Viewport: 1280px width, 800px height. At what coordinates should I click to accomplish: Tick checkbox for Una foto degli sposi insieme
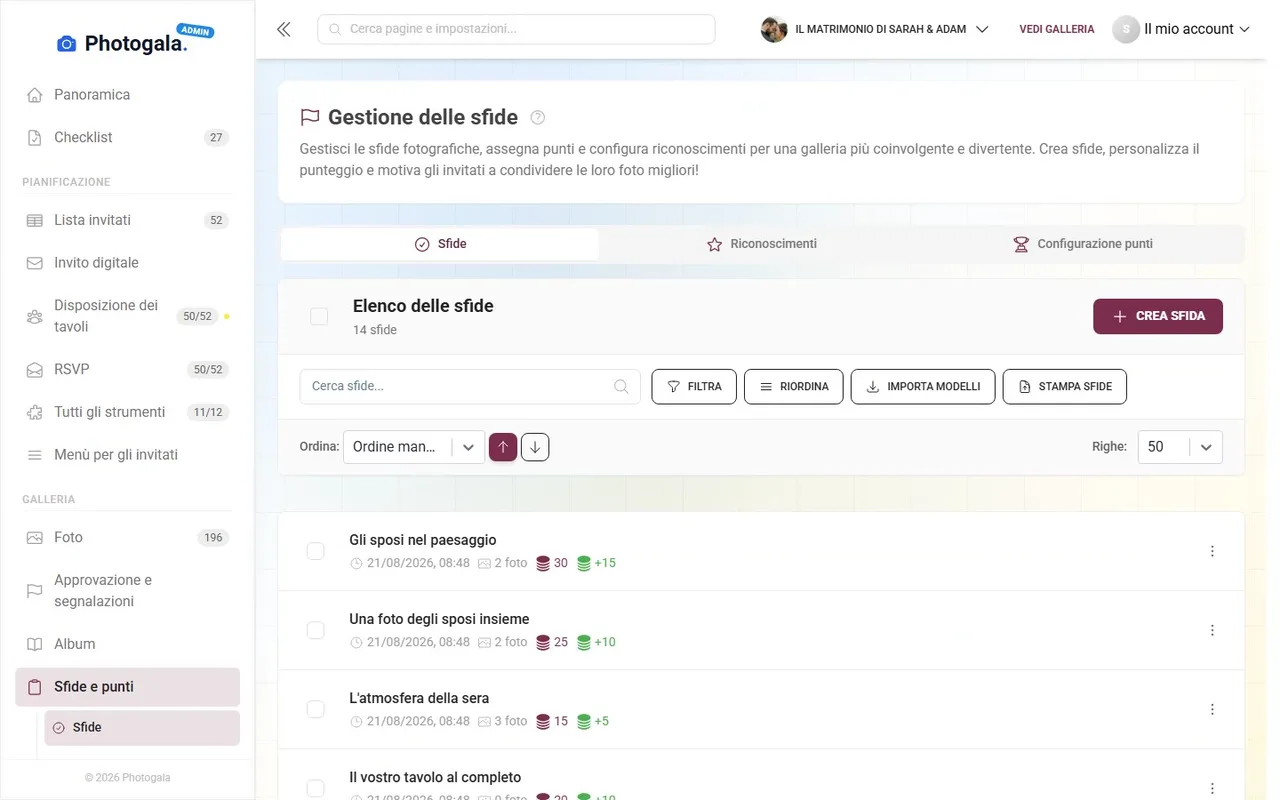(315, 630)
